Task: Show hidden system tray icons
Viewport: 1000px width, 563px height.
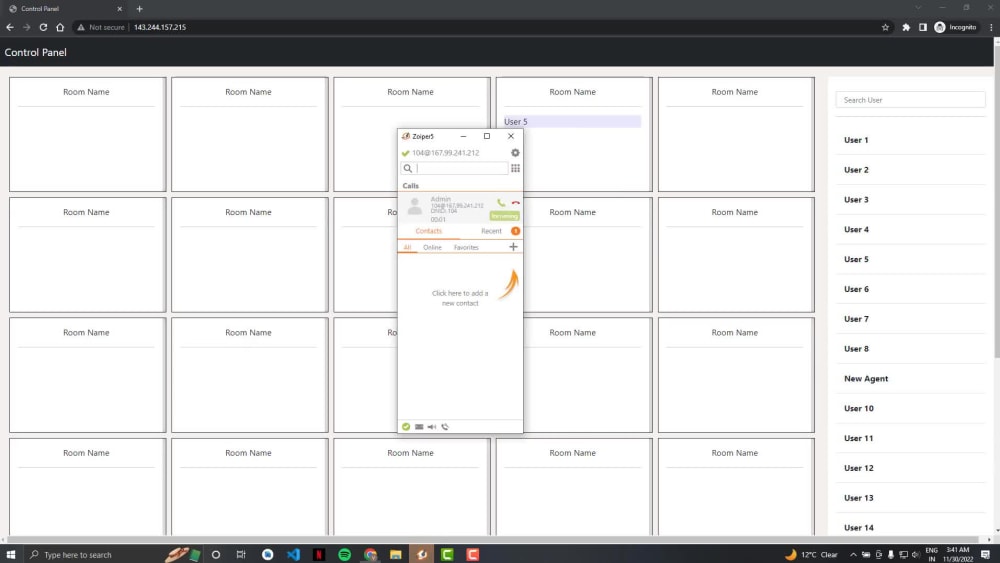Action: tap(853, 555)
